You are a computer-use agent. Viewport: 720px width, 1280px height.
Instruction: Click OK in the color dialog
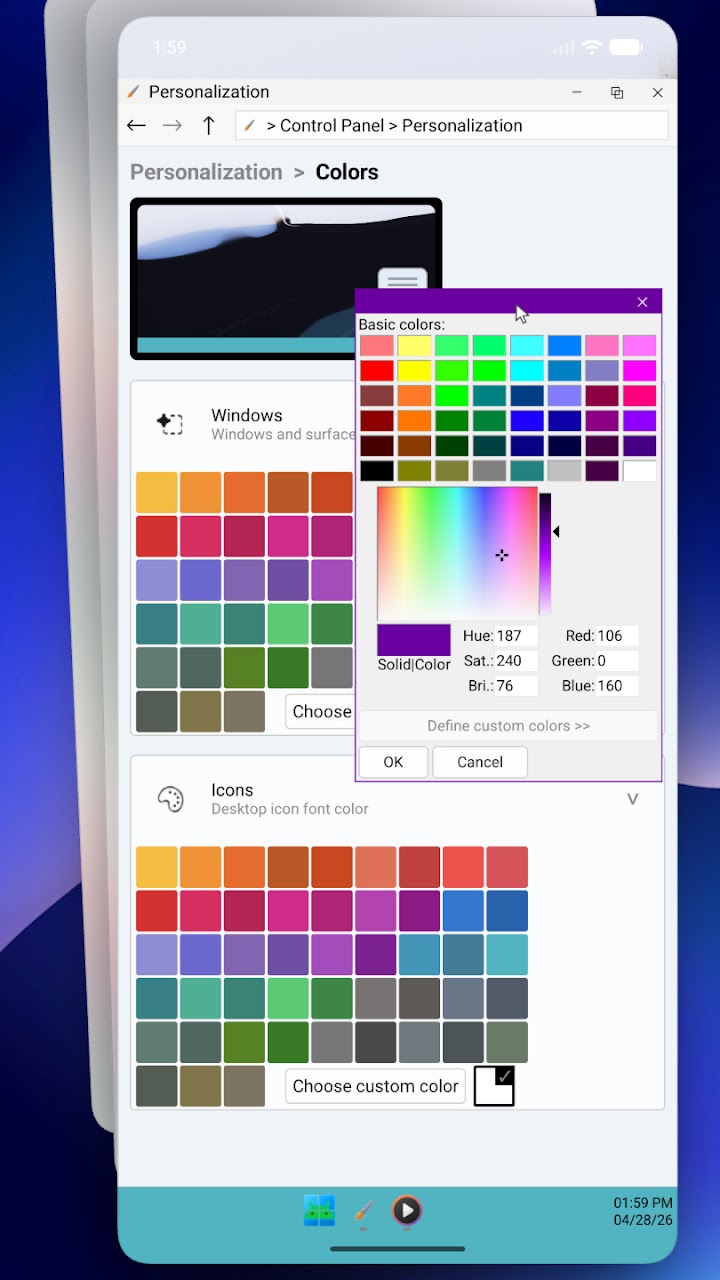(393, 762)
